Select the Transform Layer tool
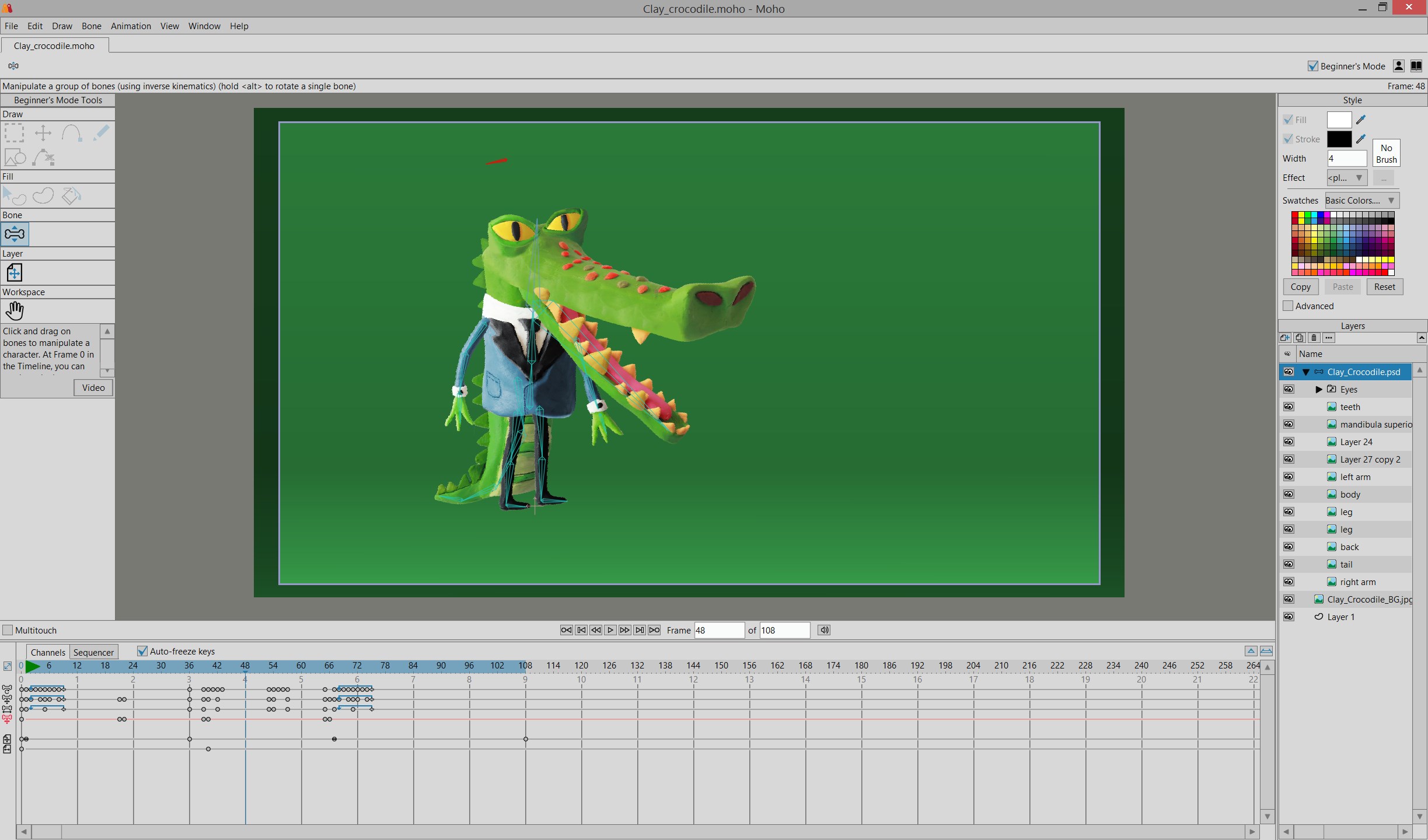The height and width of the screenshot is (840, 1428). pyautogui.click(x=15, y=272)
